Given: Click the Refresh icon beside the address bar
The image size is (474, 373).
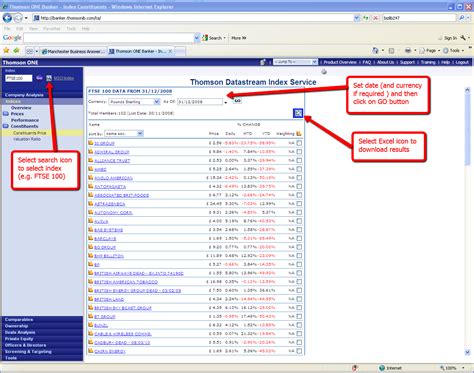Looking at the screenshot, I should click(x=366, y=18).
